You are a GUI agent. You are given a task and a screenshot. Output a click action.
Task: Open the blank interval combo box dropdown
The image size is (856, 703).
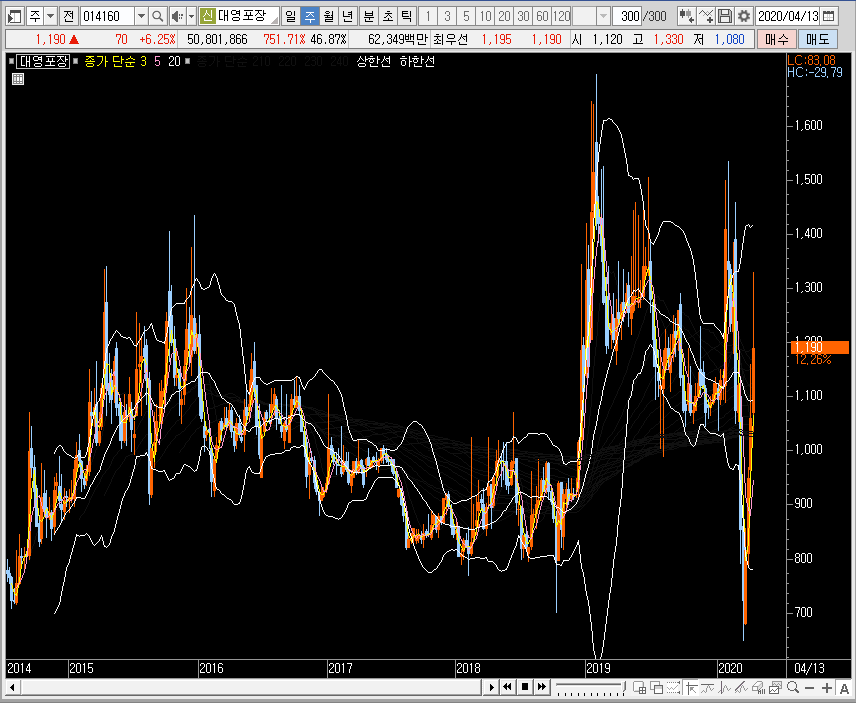tap(603, 16)
